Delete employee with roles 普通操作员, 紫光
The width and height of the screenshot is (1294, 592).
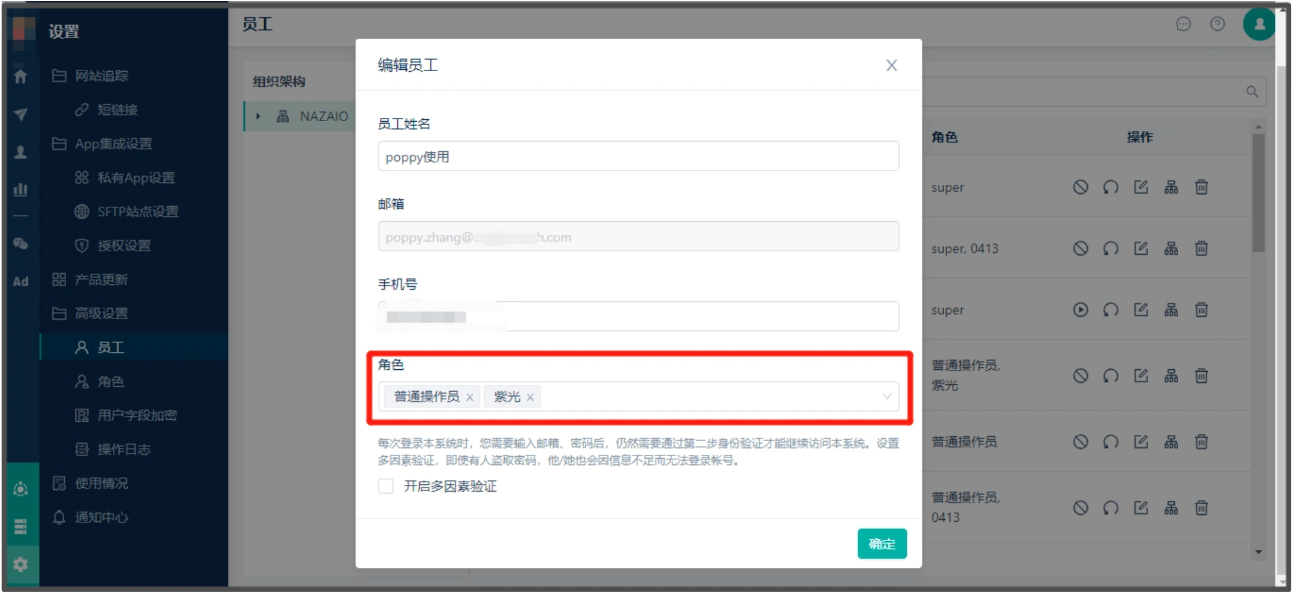(1202, 376)
